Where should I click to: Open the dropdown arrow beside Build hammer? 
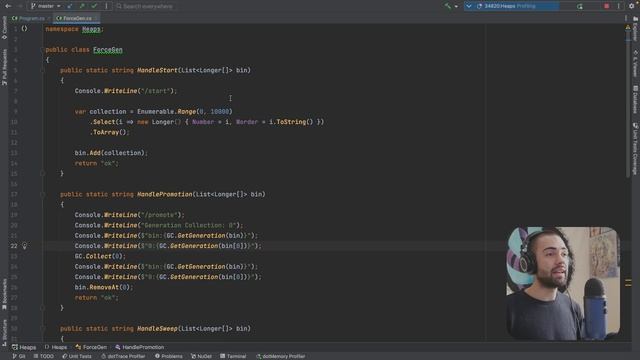pos(456,6)
